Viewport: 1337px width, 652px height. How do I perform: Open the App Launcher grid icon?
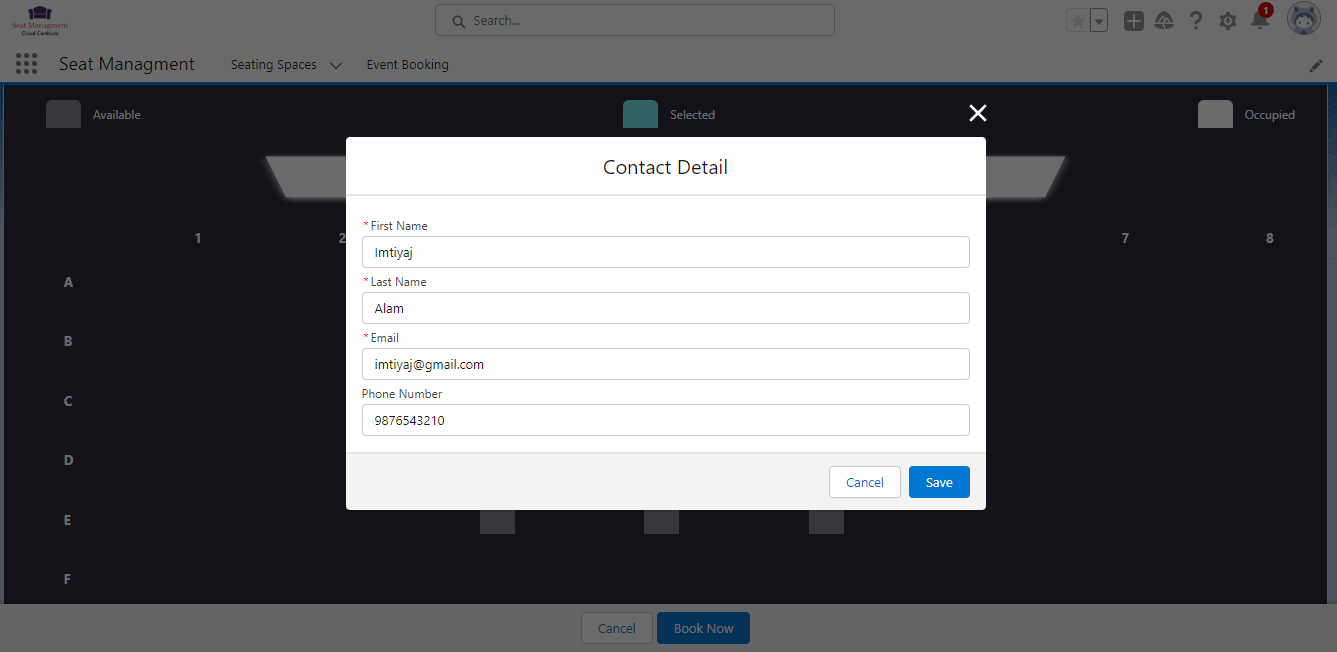tap(27, 64)
